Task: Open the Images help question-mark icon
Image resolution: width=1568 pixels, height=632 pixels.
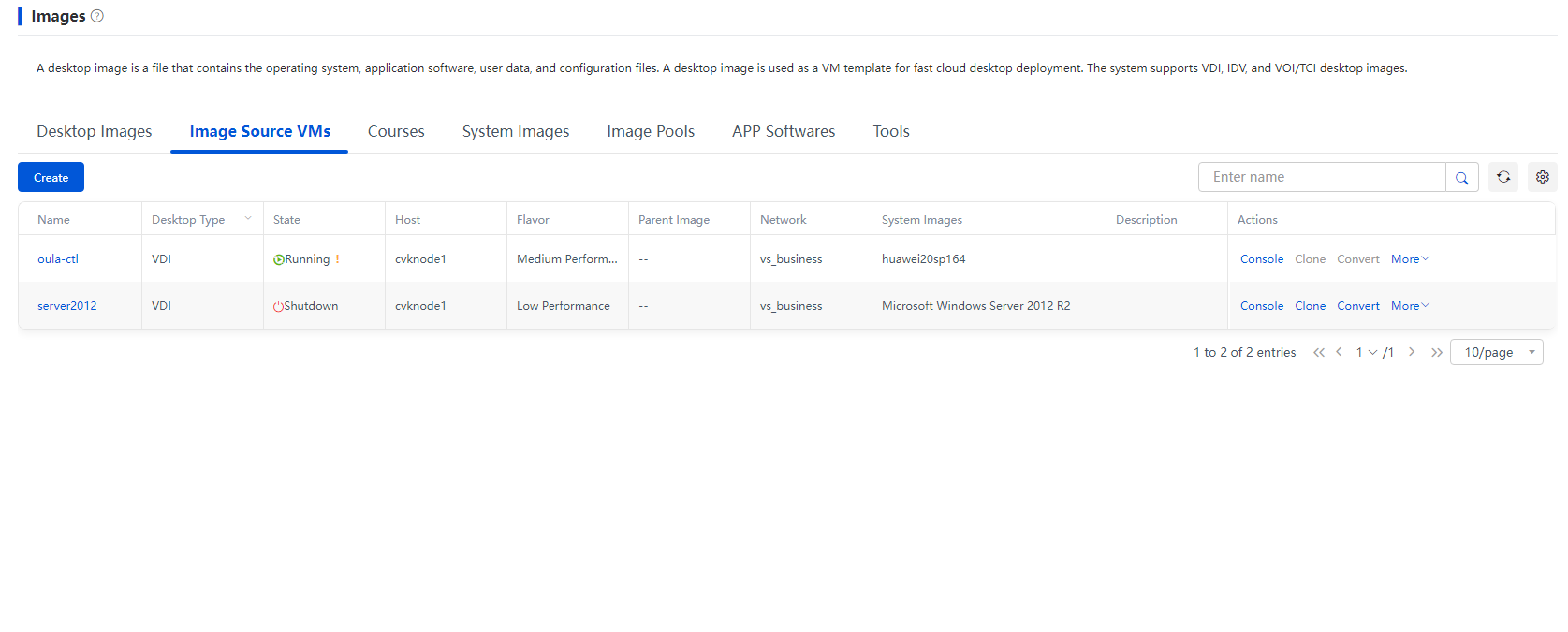Action: click(96, 16)
